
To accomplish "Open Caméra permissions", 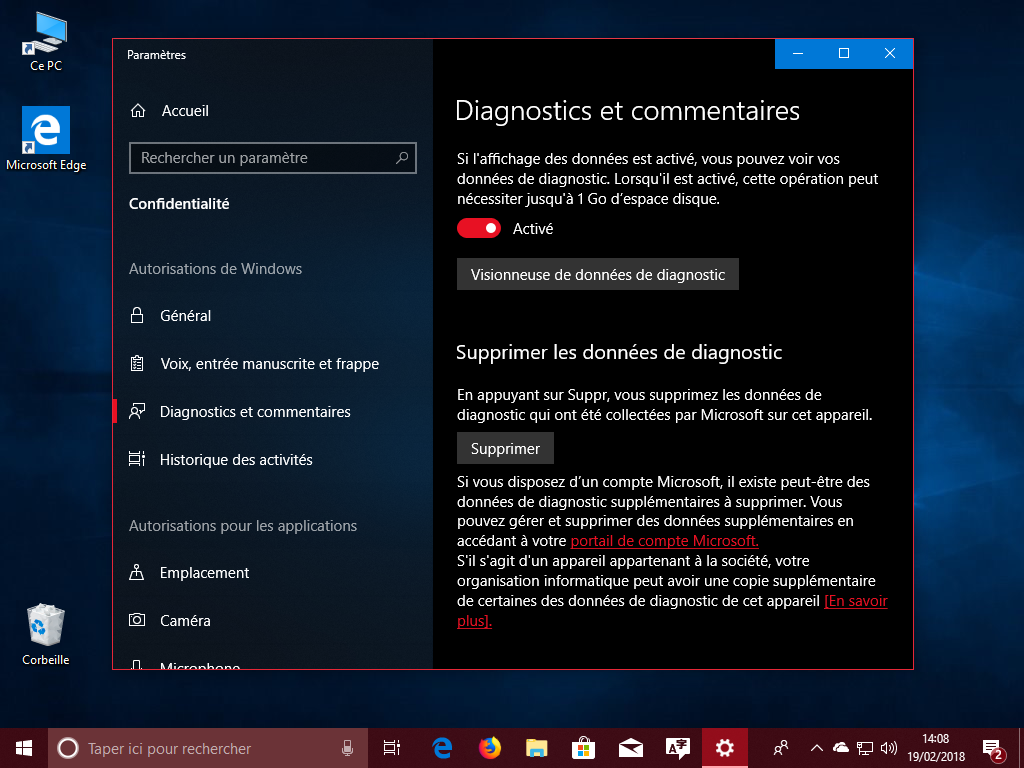I will coord(185,621).
